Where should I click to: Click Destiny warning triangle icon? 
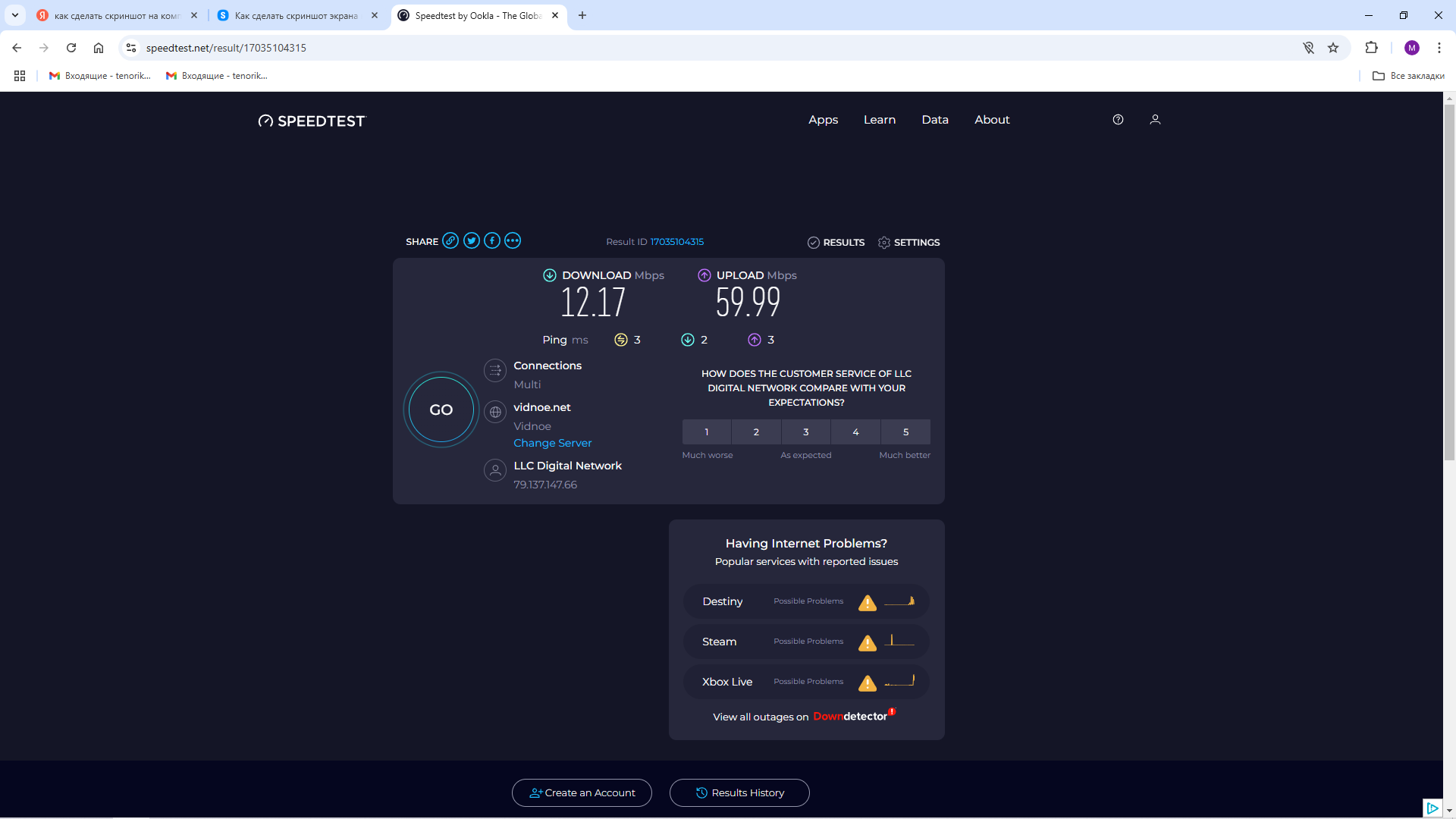[868, 603]
